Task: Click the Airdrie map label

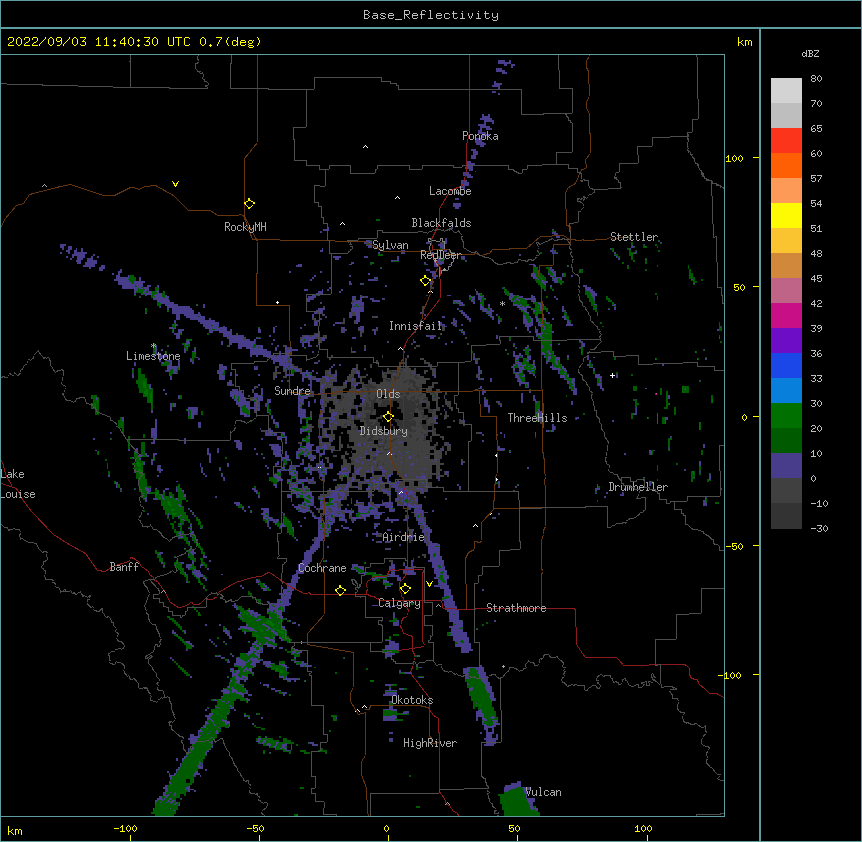Action: tap(404, 537)
